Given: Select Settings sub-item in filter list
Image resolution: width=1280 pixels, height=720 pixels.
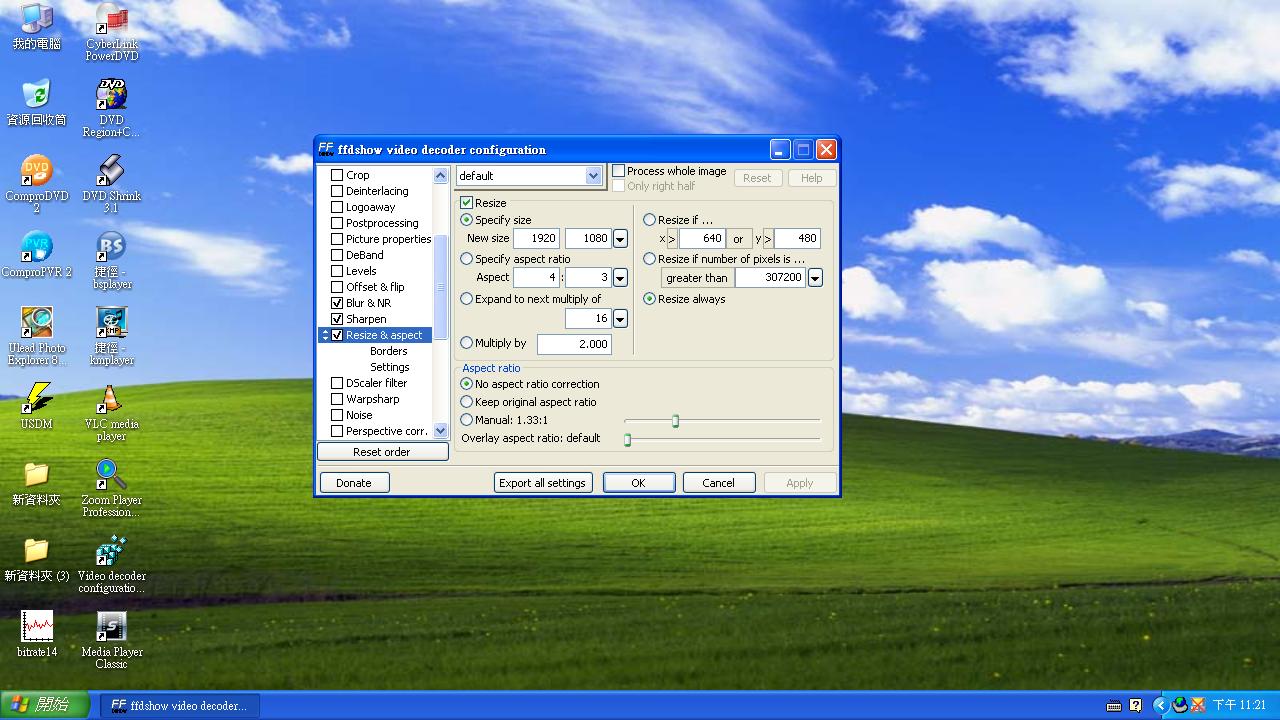Looking at the screenshot, I should click(x=389, y=367).
